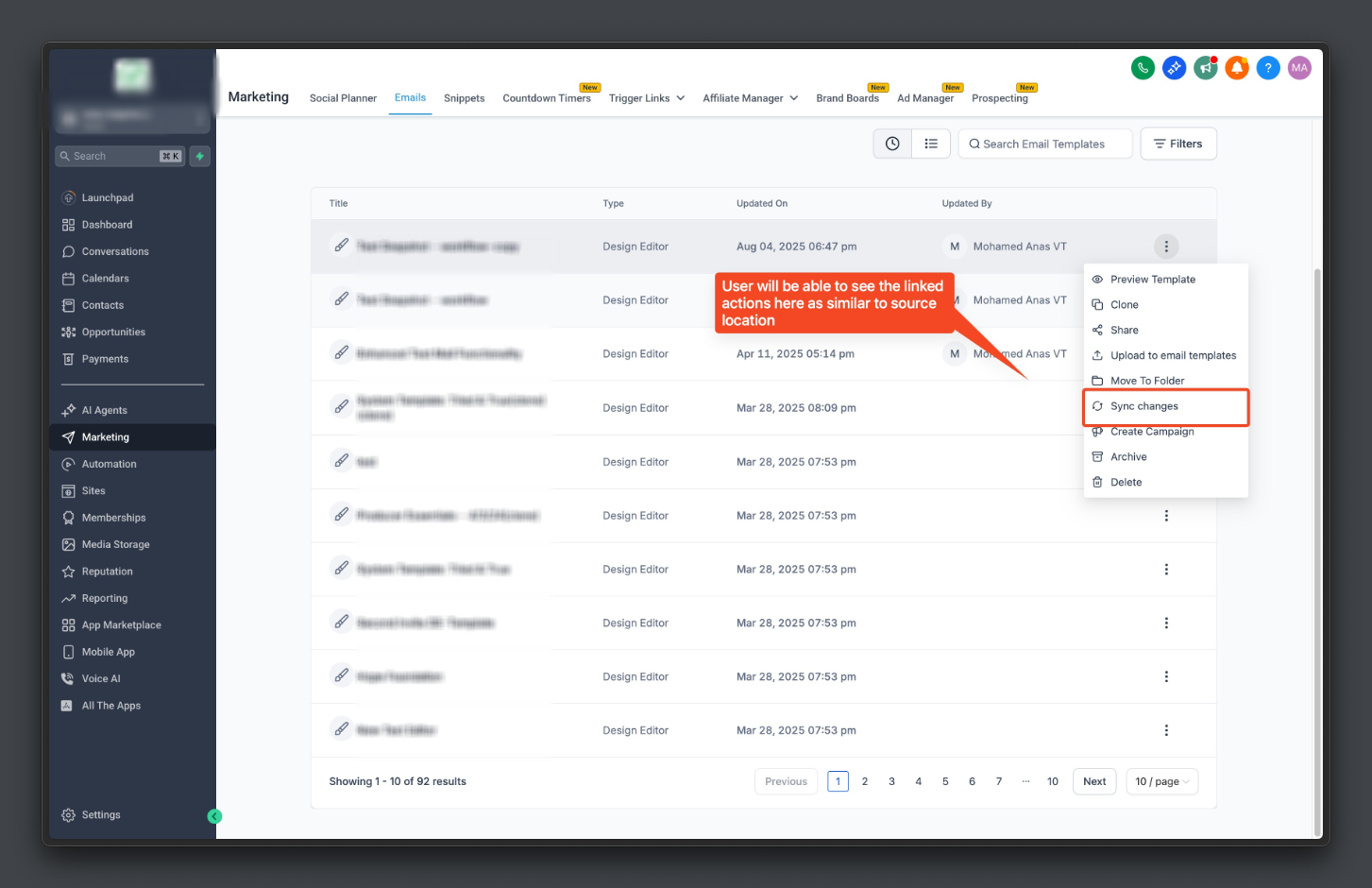Open the 10 / page size dropdown
The width and height of the screenshot is (1372, 888).
pyautogui.click(x=1162, y=781)
